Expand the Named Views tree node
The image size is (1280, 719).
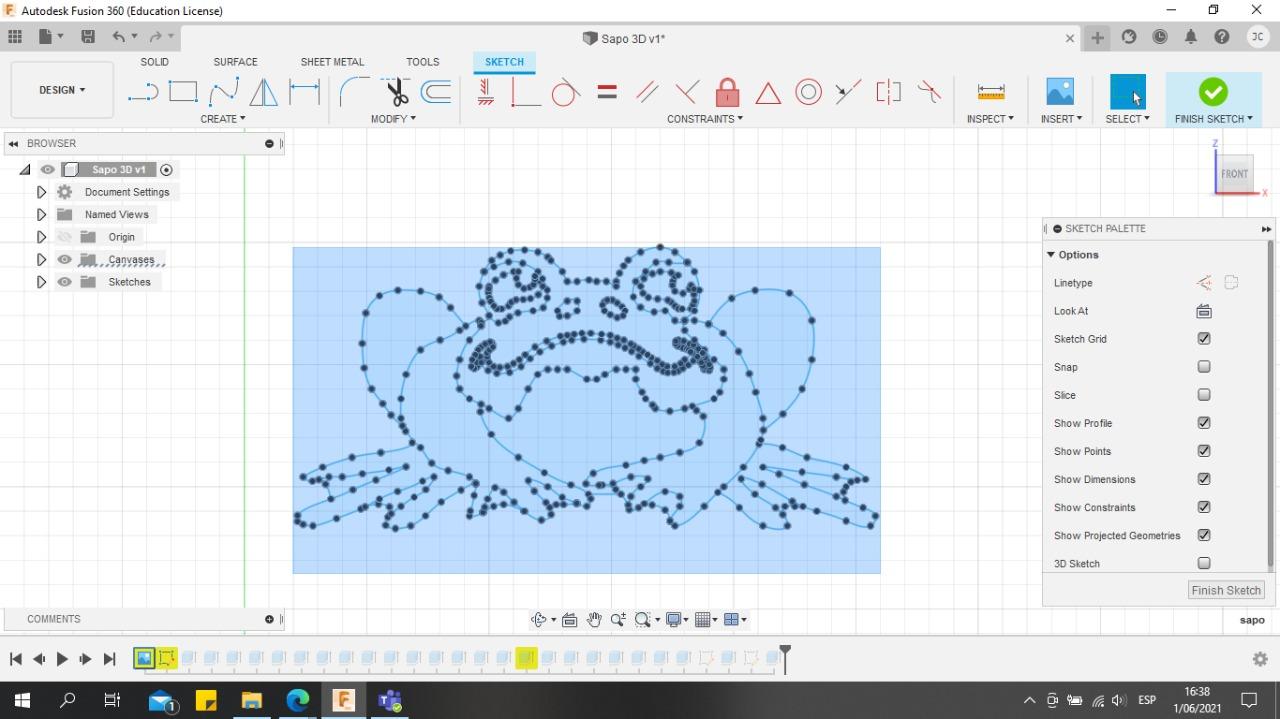41,214
